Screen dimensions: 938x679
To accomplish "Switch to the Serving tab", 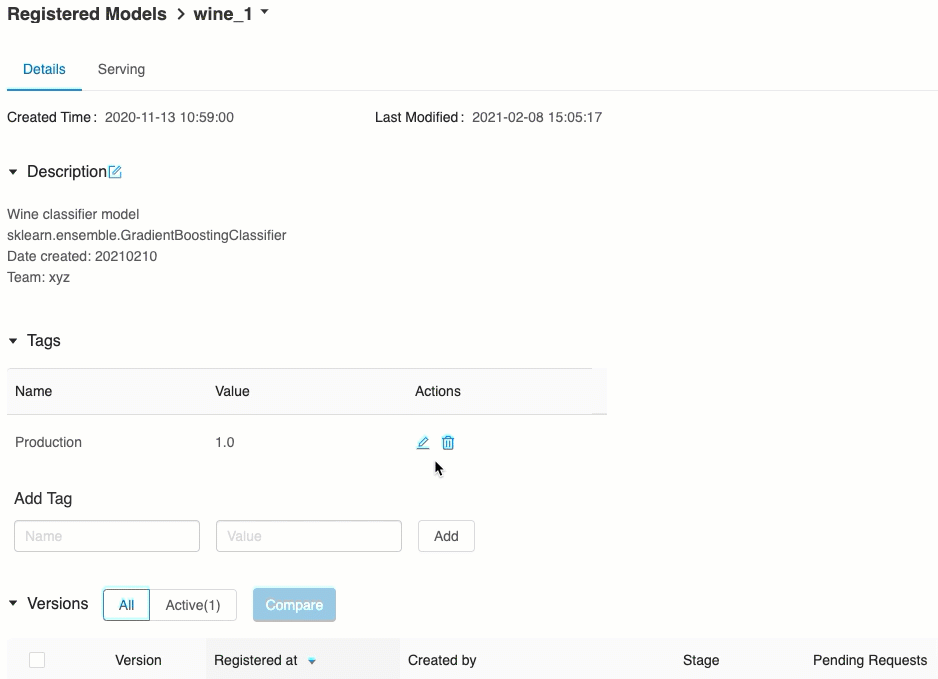I will pyautogui.click(x=121, y=69).
